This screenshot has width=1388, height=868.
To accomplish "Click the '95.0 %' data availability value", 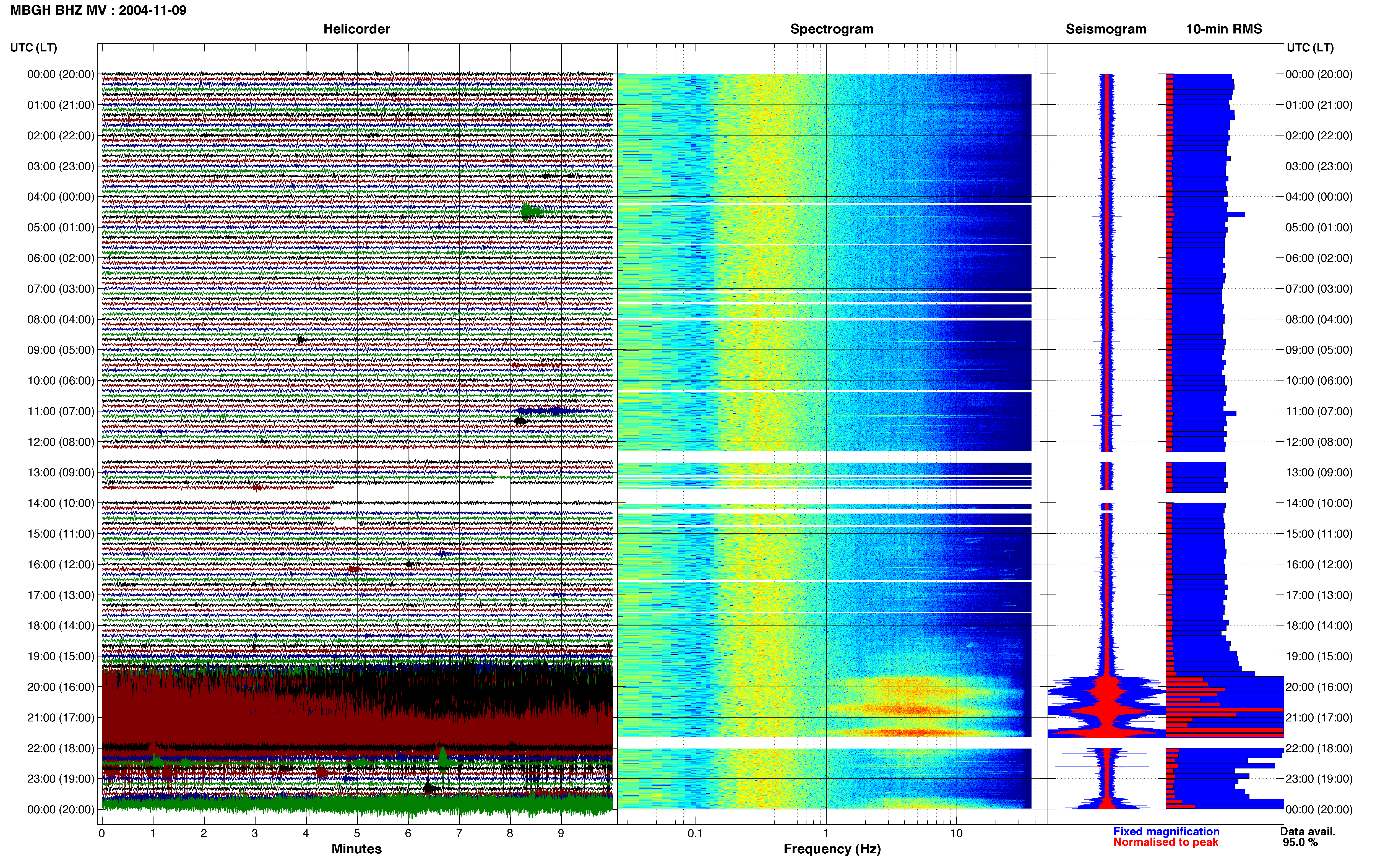I will pyautogui.click(x=1300, y=842).
